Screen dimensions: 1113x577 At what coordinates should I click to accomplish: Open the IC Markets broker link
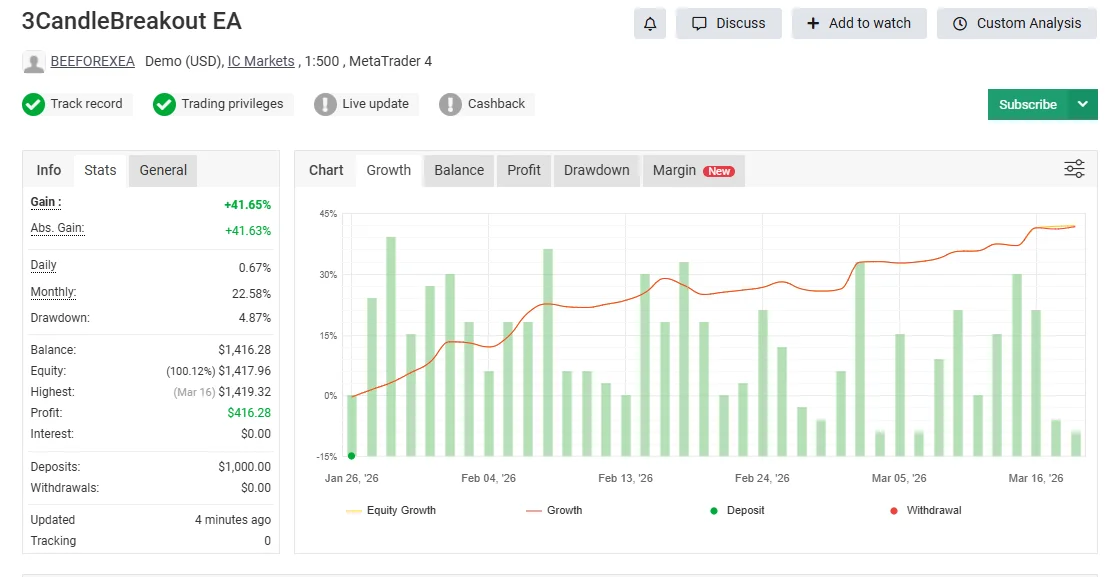261,61
